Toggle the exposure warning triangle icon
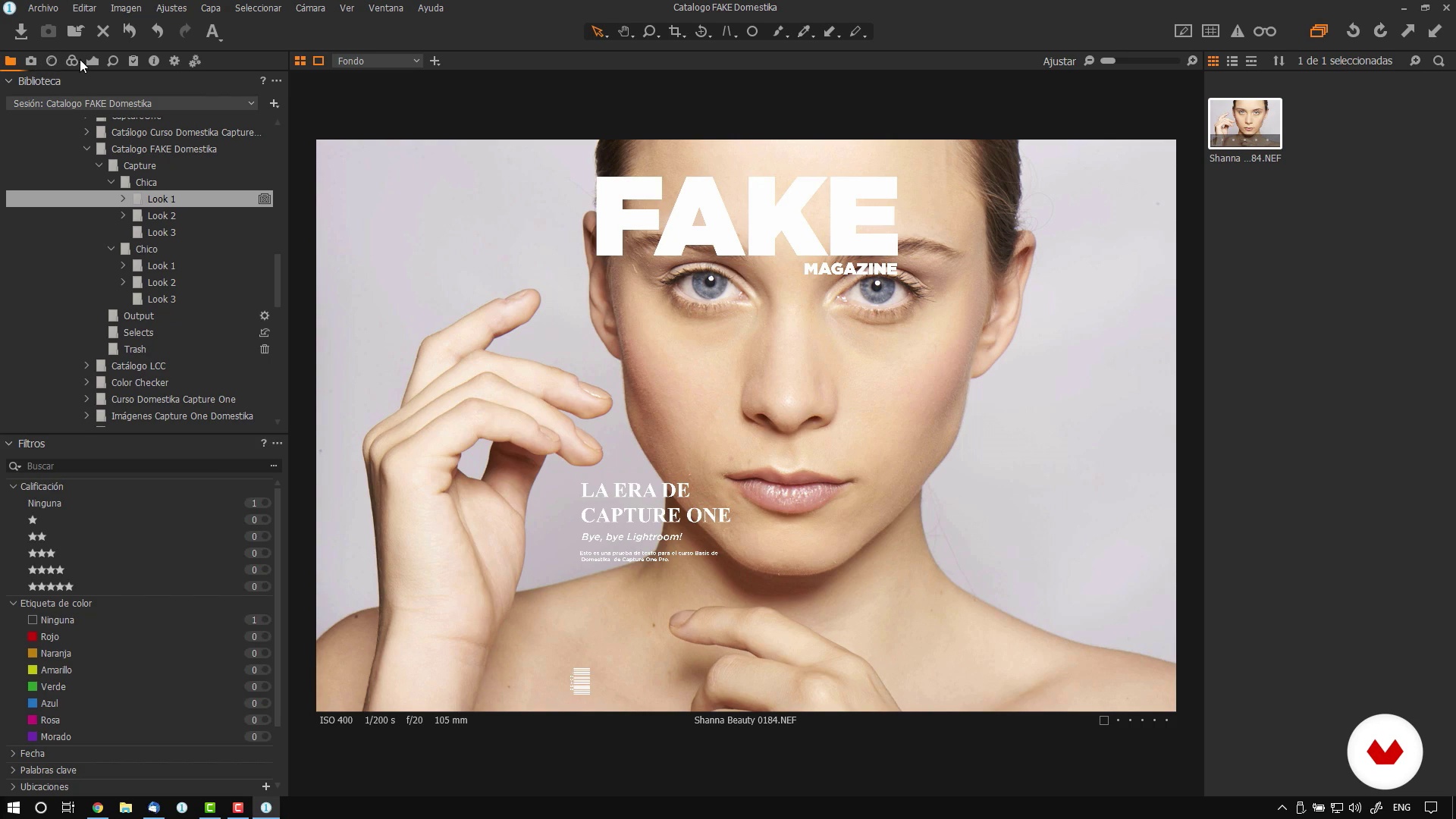Image resolution: width=1456 pixels, height=819 pixels. click(1238, 31)
